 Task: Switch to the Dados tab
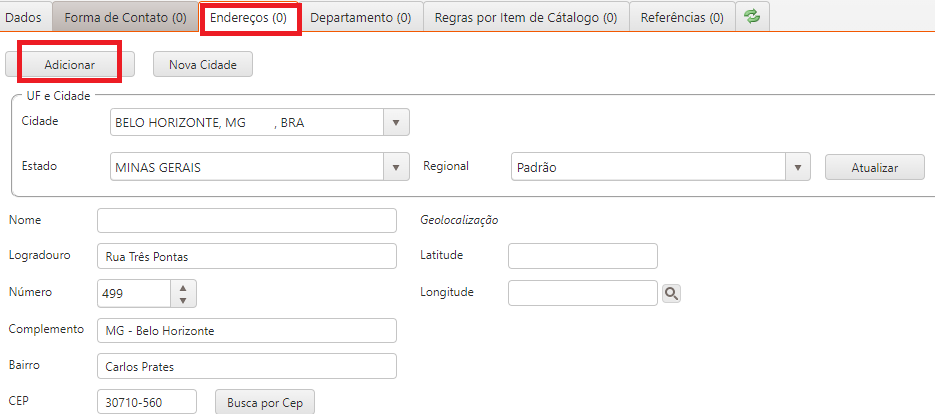click(x=24, y=17)
